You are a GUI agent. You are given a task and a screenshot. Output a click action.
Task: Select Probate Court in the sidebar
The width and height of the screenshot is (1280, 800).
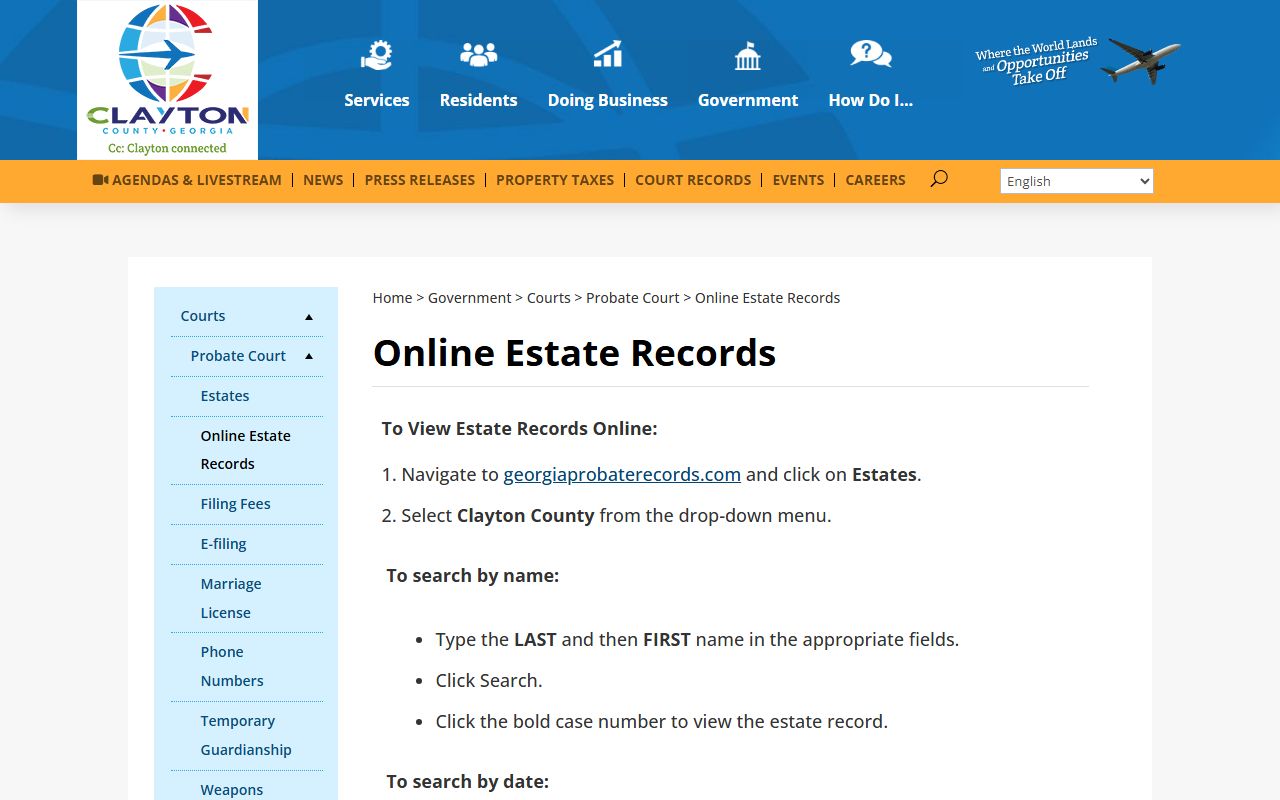click(238, 356)
